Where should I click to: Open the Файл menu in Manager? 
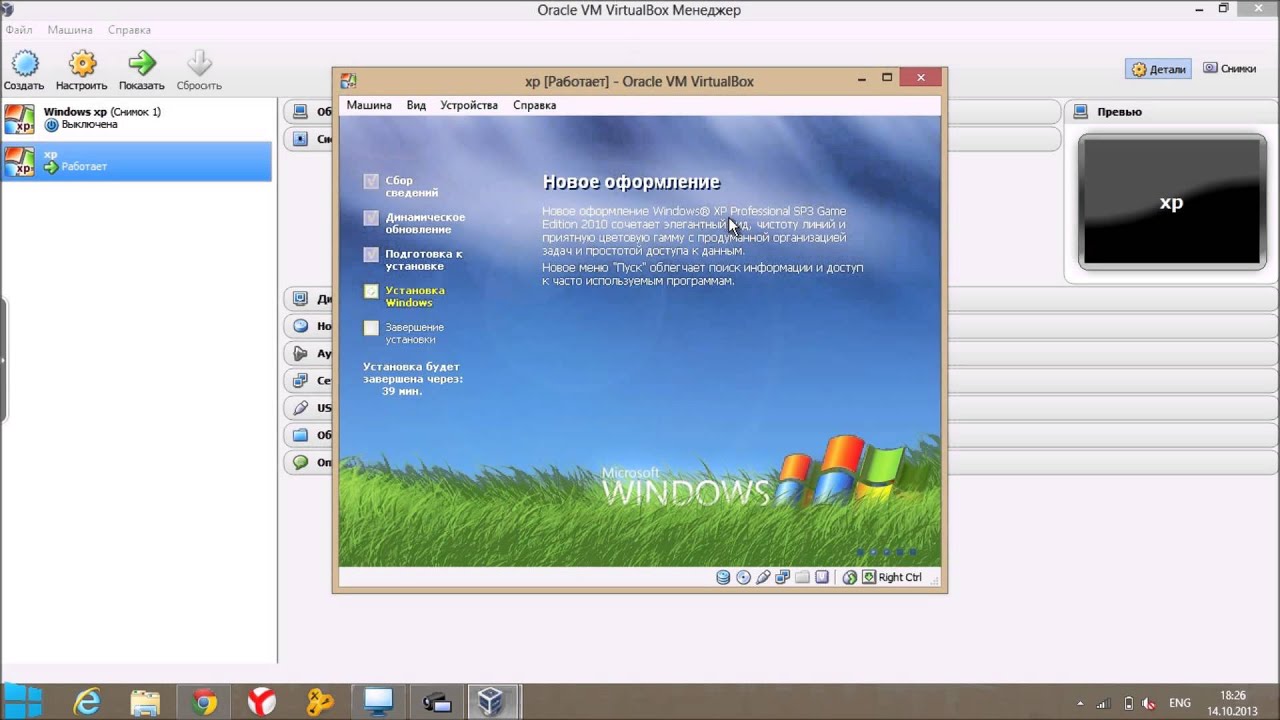point(18,30)
